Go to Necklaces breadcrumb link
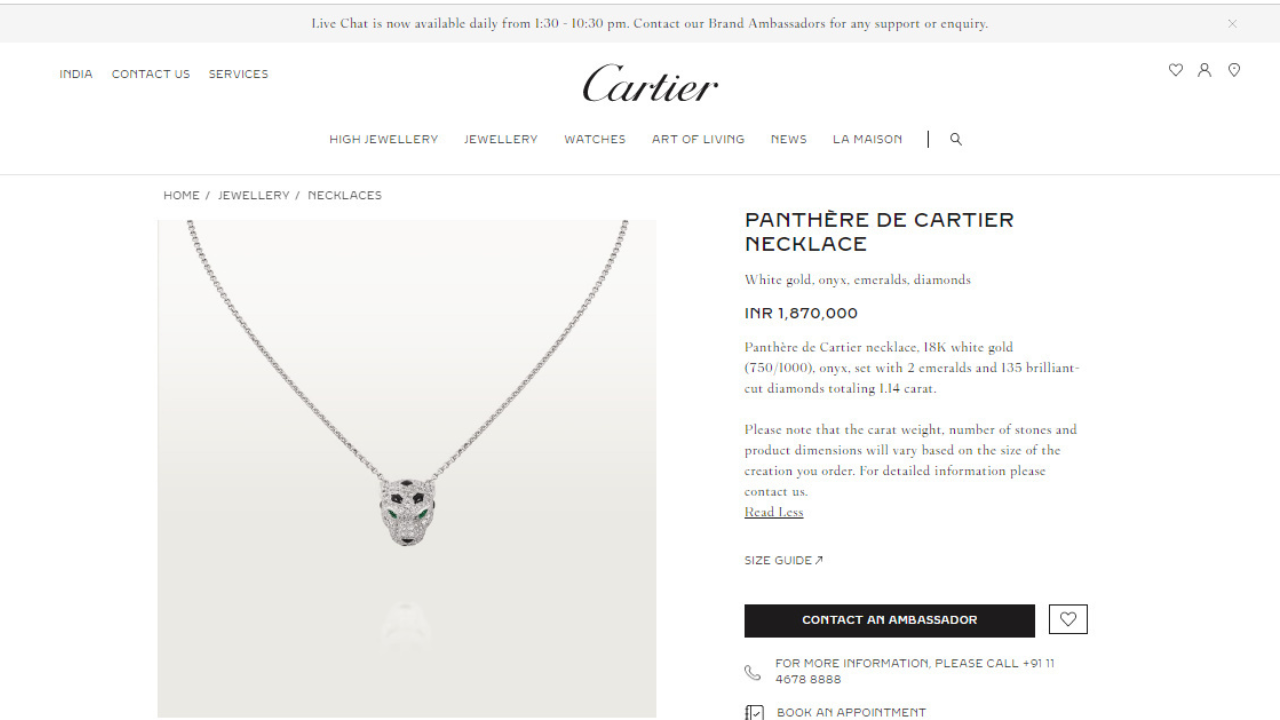 click(345, 195)
